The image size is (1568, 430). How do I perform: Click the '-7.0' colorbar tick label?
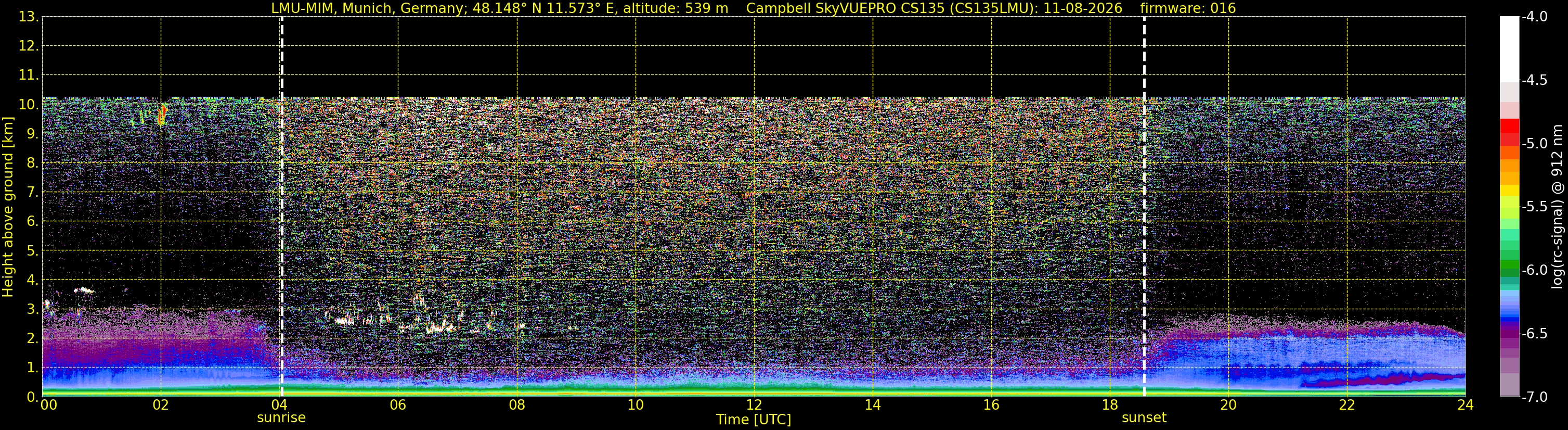coord(1534,397)
